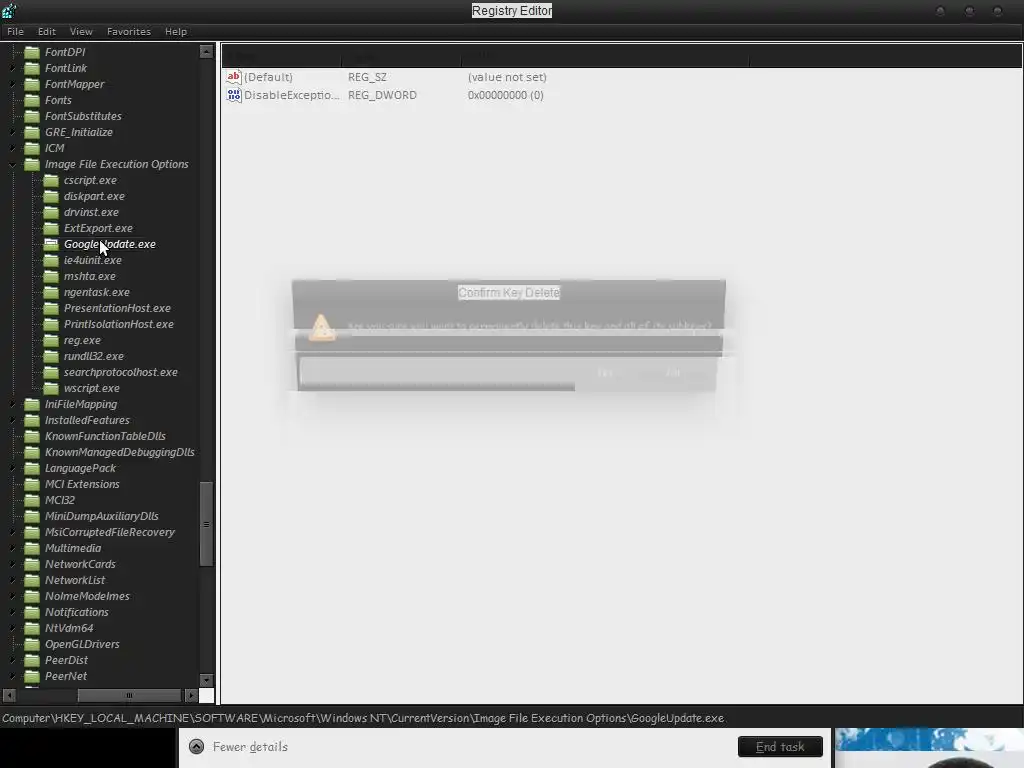Image resolution: width=1024 pixels, height=768 pixels.
Task: Select the KnownManagedDebuggingDlls key
Action: tap(120, 452)
